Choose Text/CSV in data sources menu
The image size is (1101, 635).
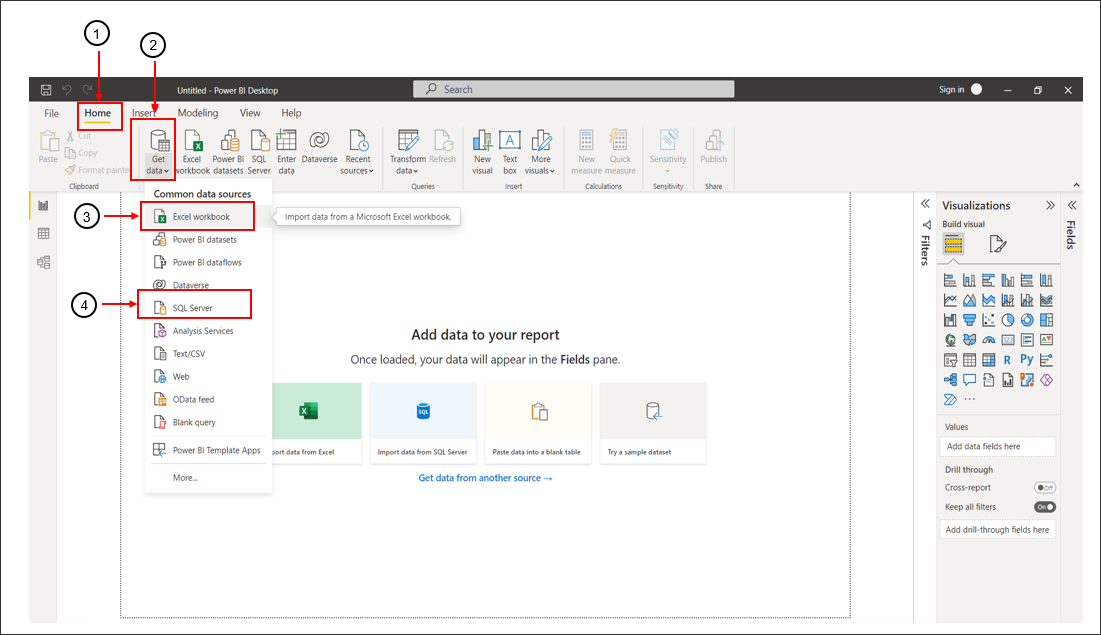point(209,354)
